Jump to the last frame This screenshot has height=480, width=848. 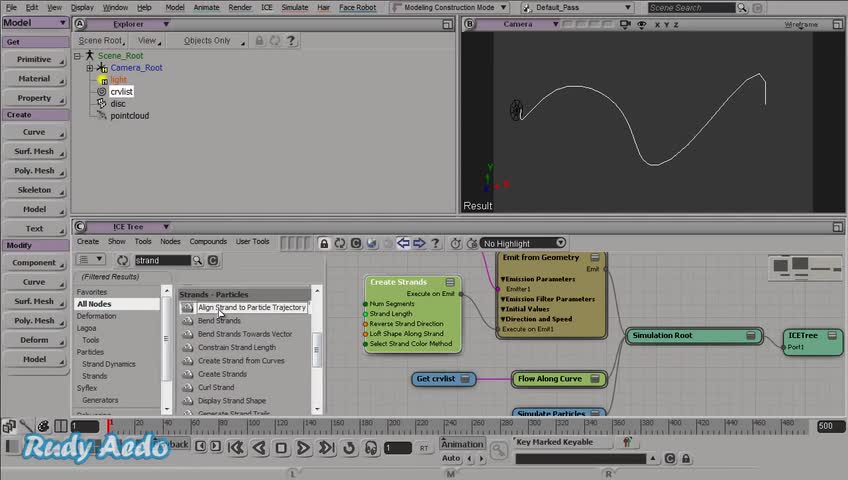(326, 448)
